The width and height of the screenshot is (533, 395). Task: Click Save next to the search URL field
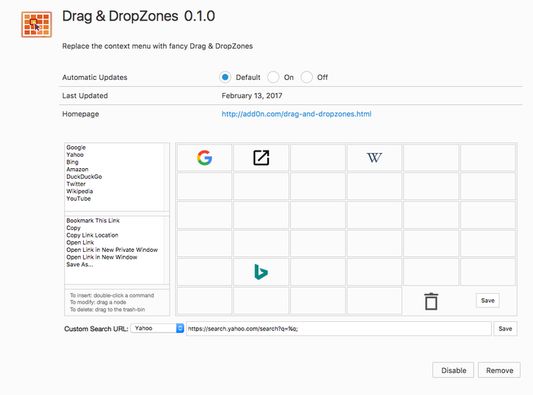(505, 329)
